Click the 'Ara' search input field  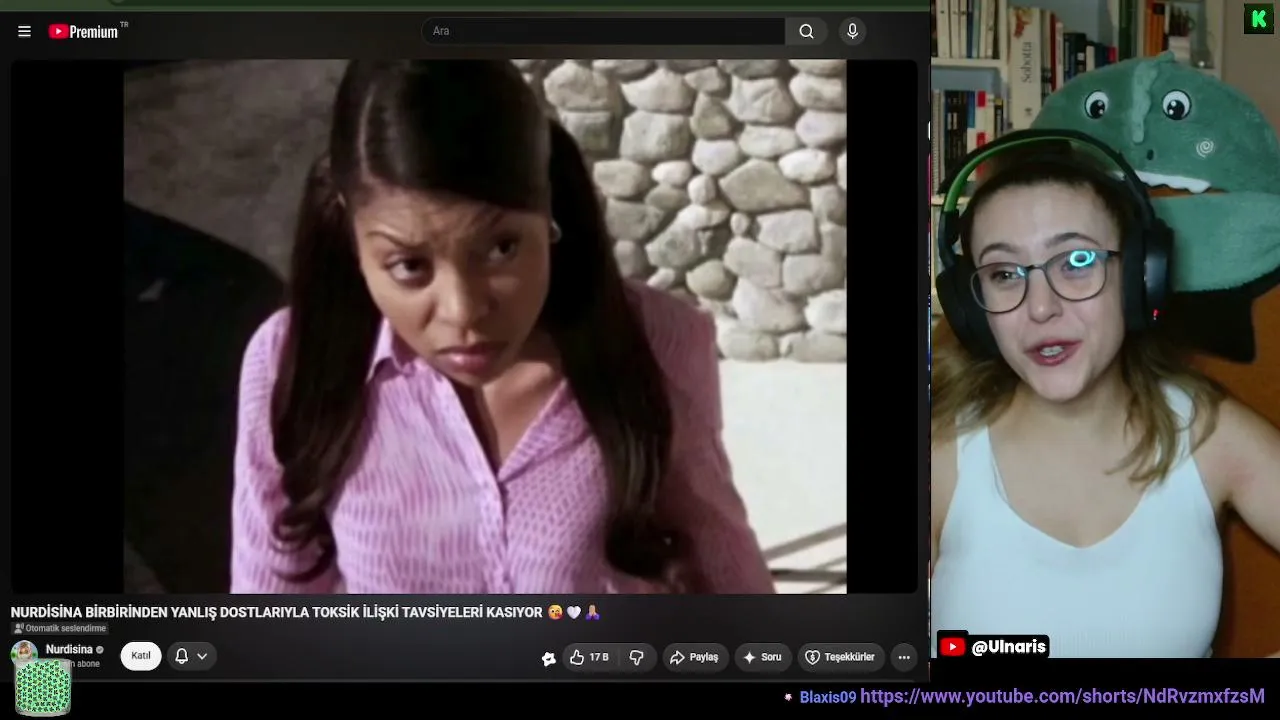(603, 31)
